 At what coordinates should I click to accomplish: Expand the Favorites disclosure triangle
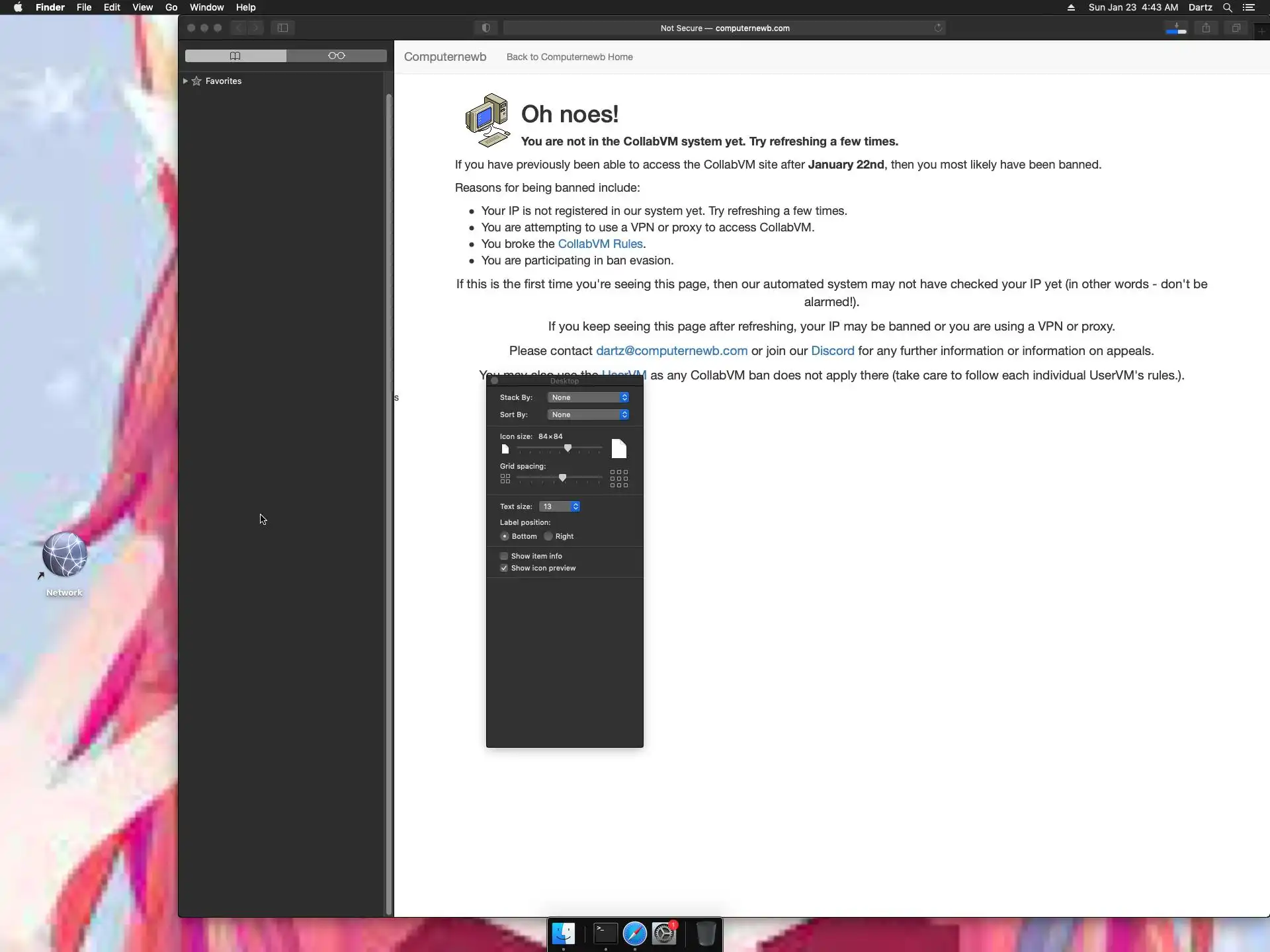coord(185,81)
